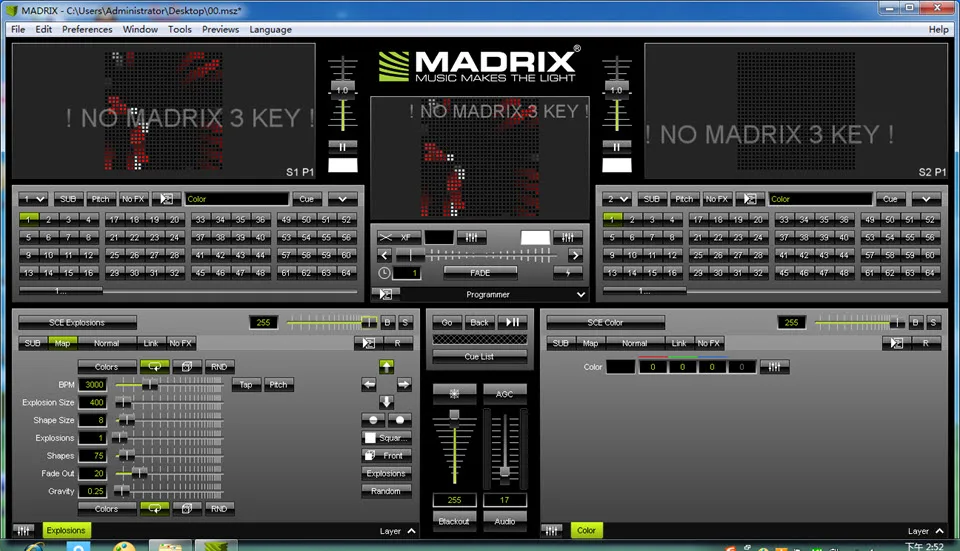Image resolution: width=960 pixels, height=551 pixels.
Task: Click the macro icon in SCE Color panel
Action: 897,343
